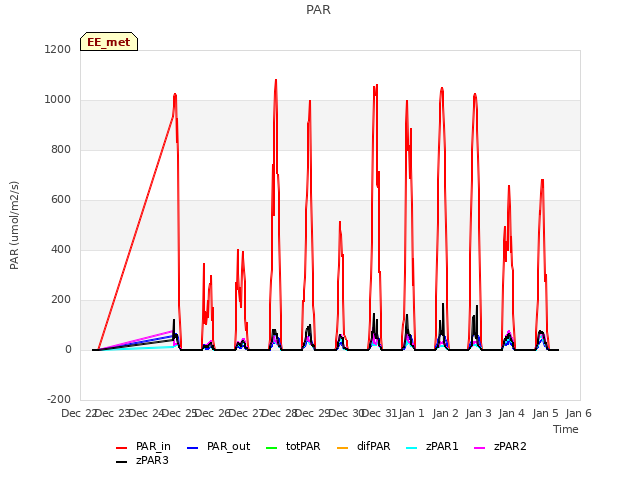This screenshot has height=480, width=640.
Task: Click the blue PAR_out legend swatch
Action: click(x=192, y=448)
